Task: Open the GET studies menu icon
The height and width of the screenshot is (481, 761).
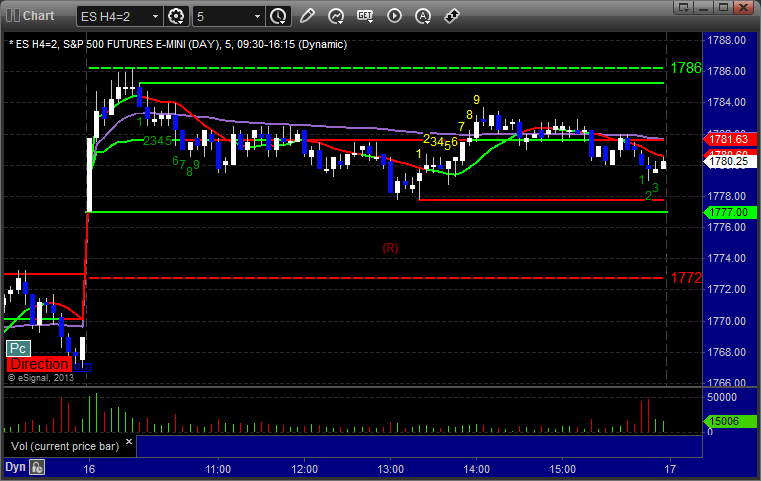Action: 365,16
